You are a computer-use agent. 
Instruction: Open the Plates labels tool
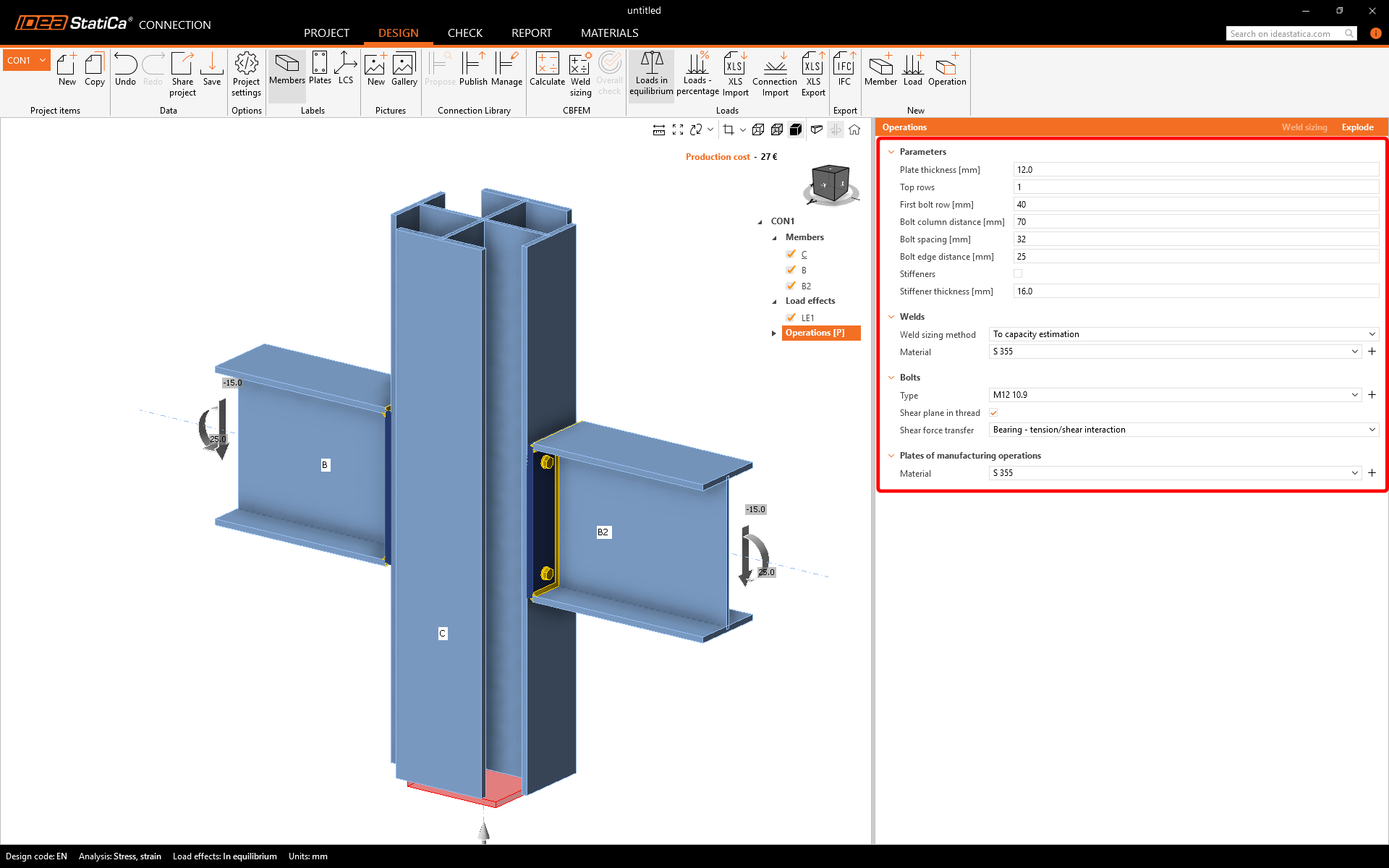pyautogui.click(x=320, y=69)
